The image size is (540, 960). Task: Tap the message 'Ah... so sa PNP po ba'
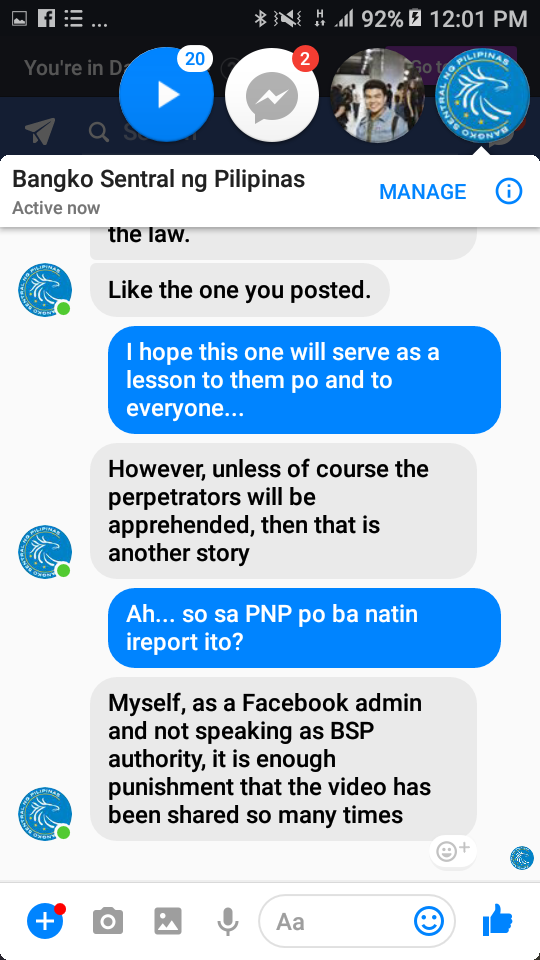tap(304, 628)
